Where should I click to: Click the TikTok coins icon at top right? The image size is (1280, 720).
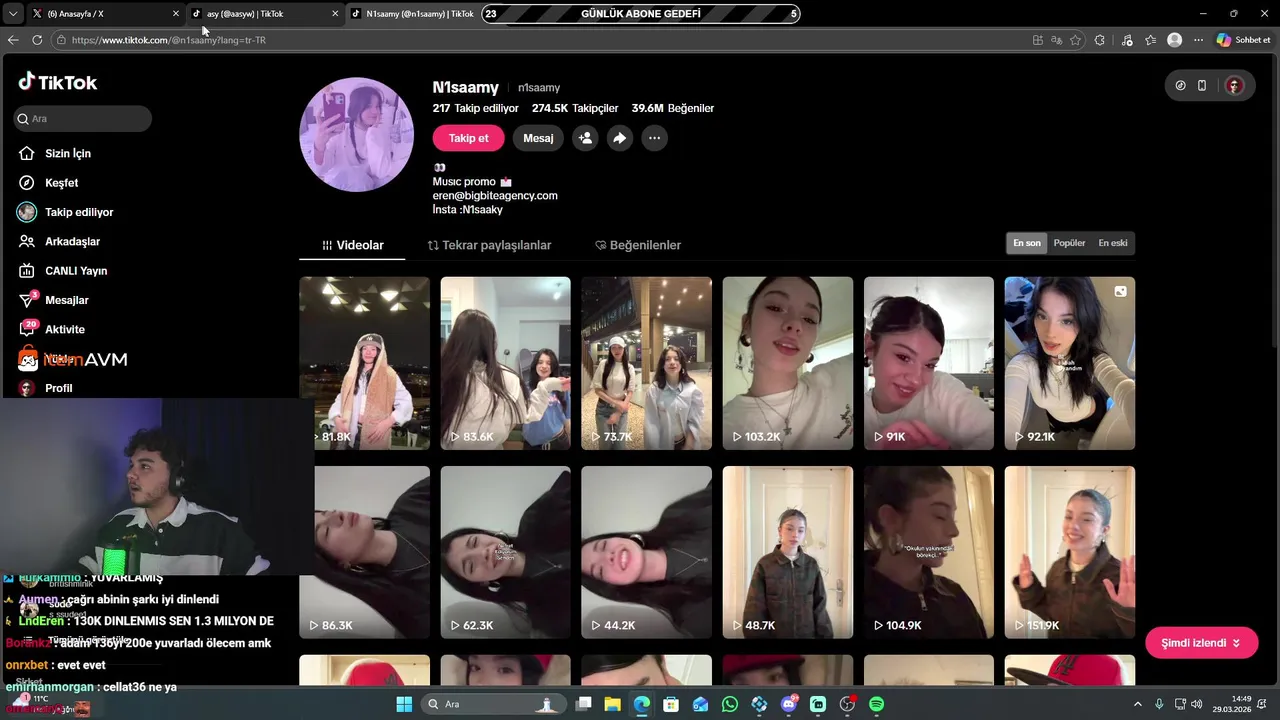1180,86
